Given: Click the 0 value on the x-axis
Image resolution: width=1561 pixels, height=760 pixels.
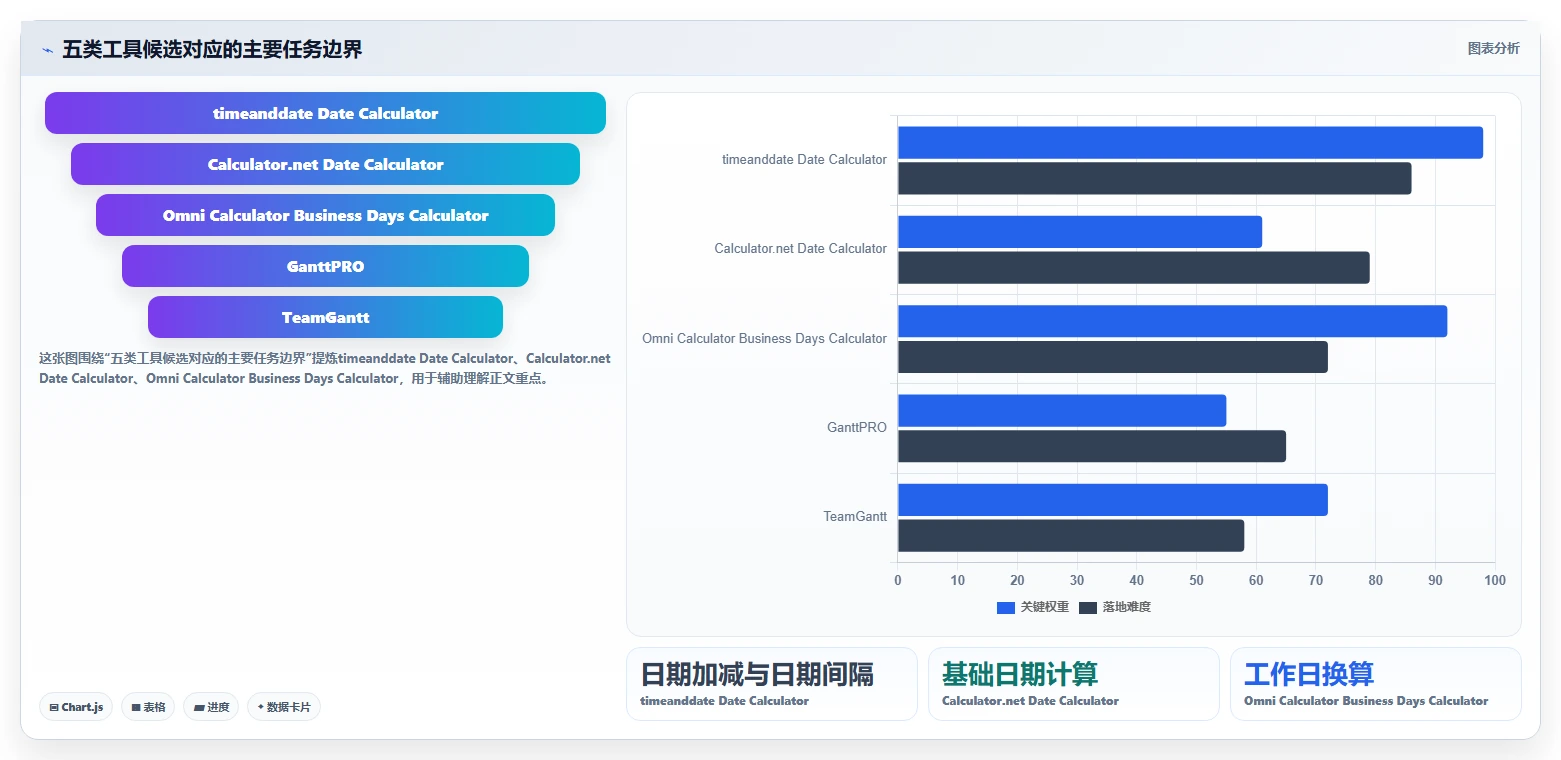Looking at the screenshot, I should coord(898,581).
